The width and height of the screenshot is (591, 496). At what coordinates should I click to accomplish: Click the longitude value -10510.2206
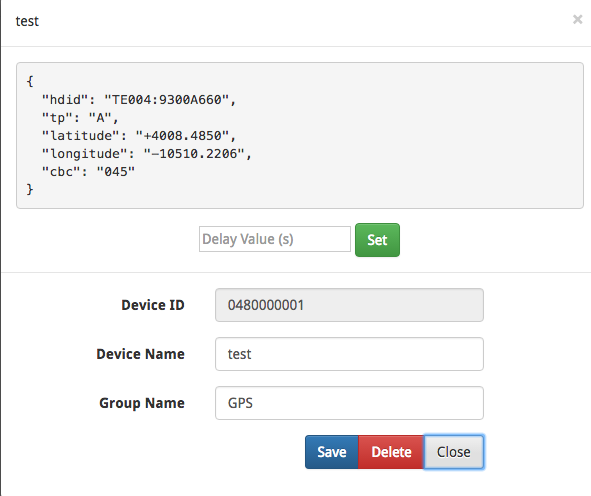pyautogui.click(x=194, y=154)
